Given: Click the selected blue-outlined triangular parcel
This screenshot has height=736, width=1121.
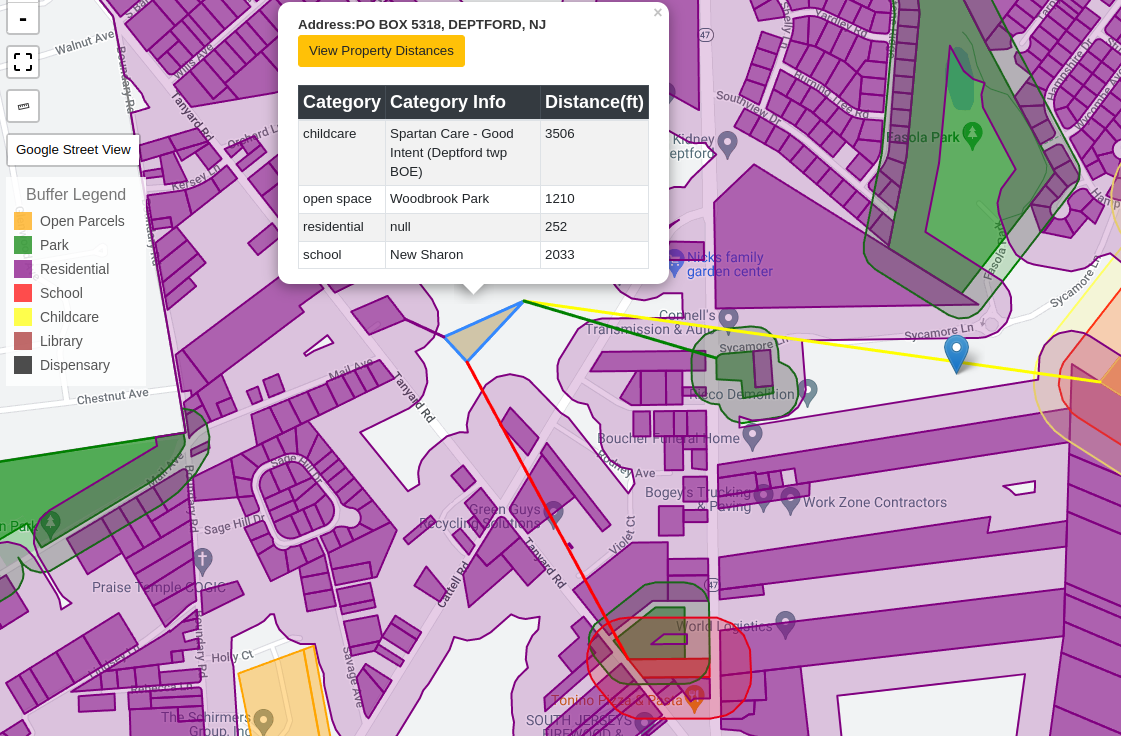Looking at the screenshot, I should click(483, 333).
